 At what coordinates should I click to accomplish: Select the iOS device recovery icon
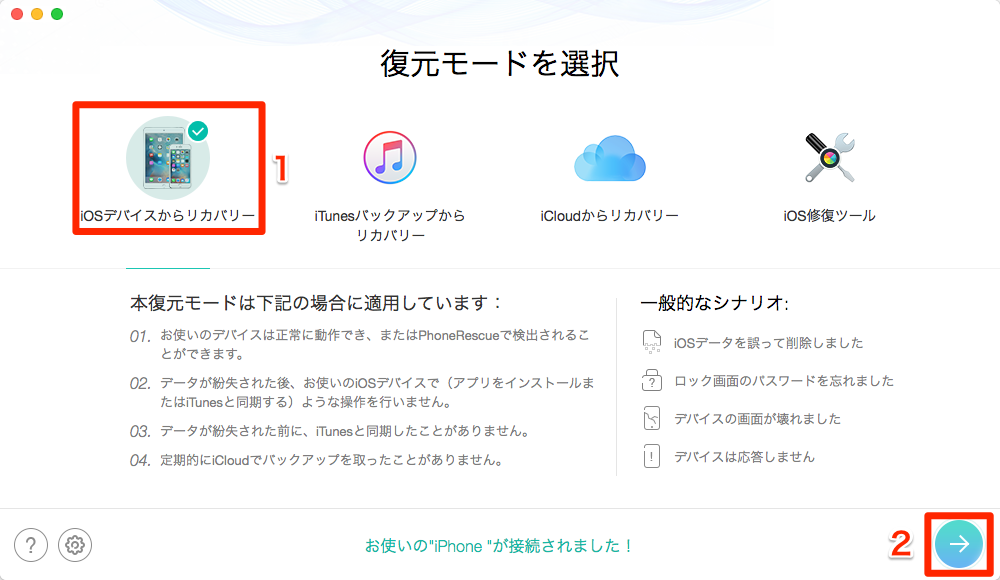pyautogui.click(x=168, y=158)
